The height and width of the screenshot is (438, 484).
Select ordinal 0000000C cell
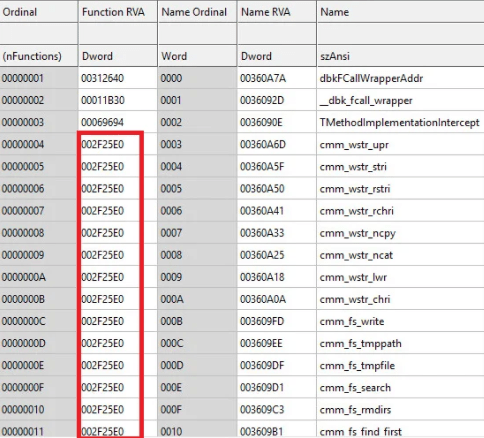coord(39,321)
